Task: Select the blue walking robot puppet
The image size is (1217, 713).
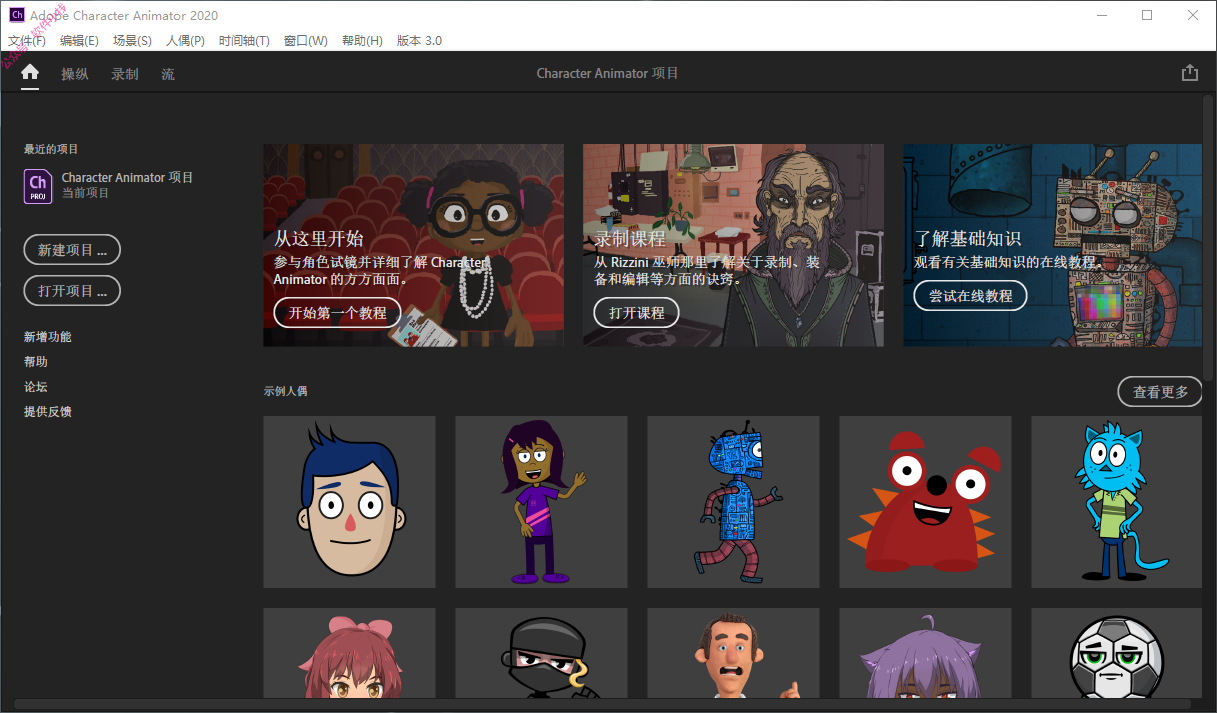Action: [734, 502]
